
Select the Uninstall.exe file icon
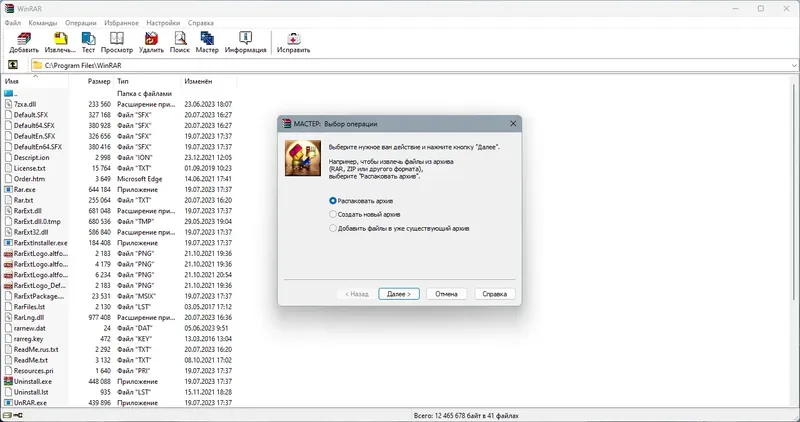pos(8,381)
